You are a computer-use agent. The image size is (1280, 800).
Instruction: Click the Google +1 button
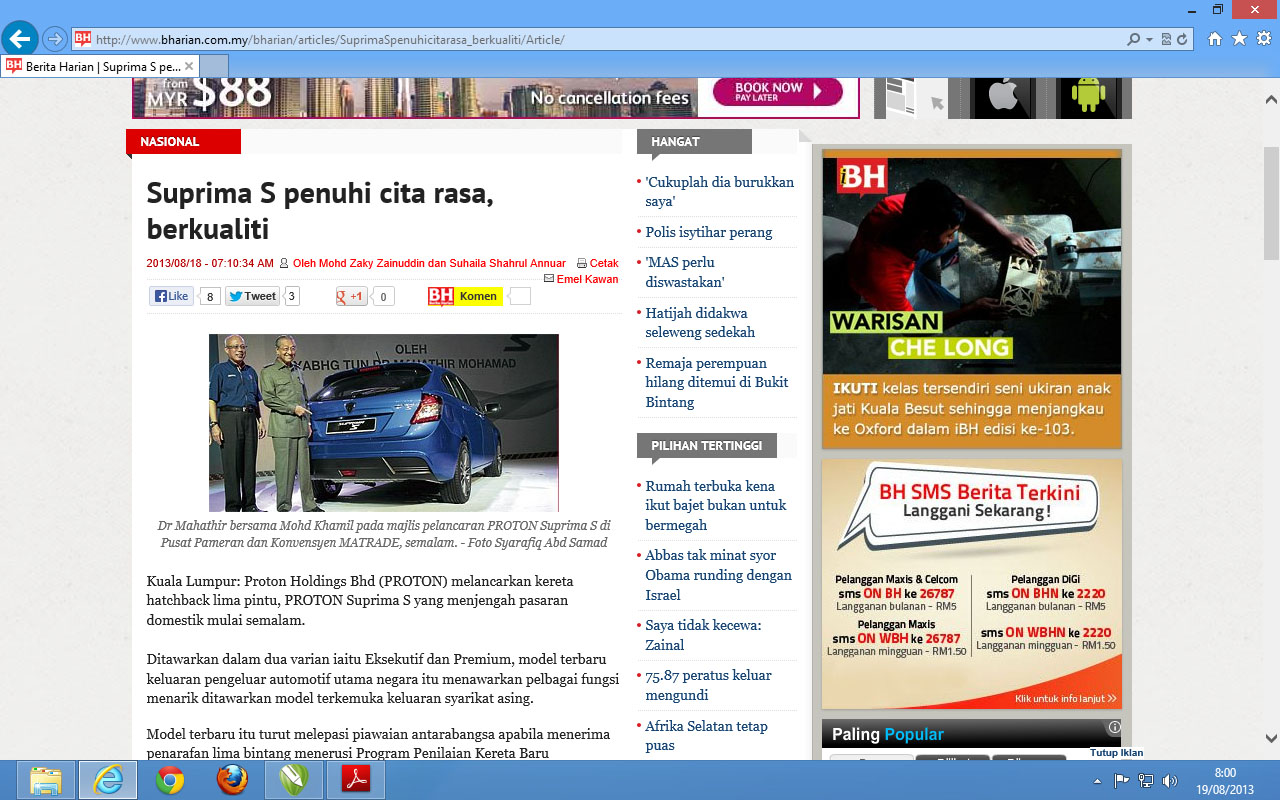click(351, 296)
